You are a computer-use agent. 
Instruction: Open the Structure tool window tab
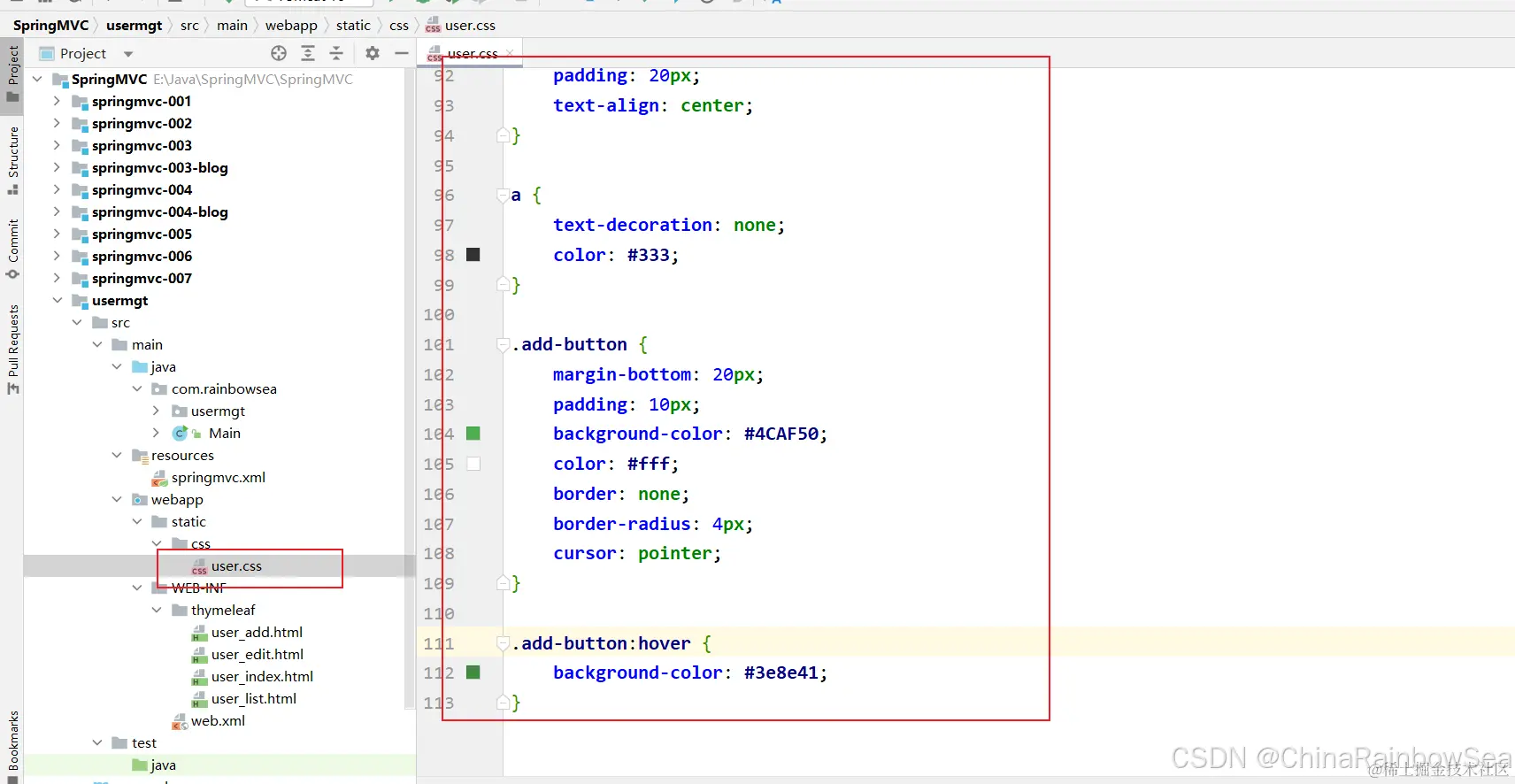[x=12, y=159]
